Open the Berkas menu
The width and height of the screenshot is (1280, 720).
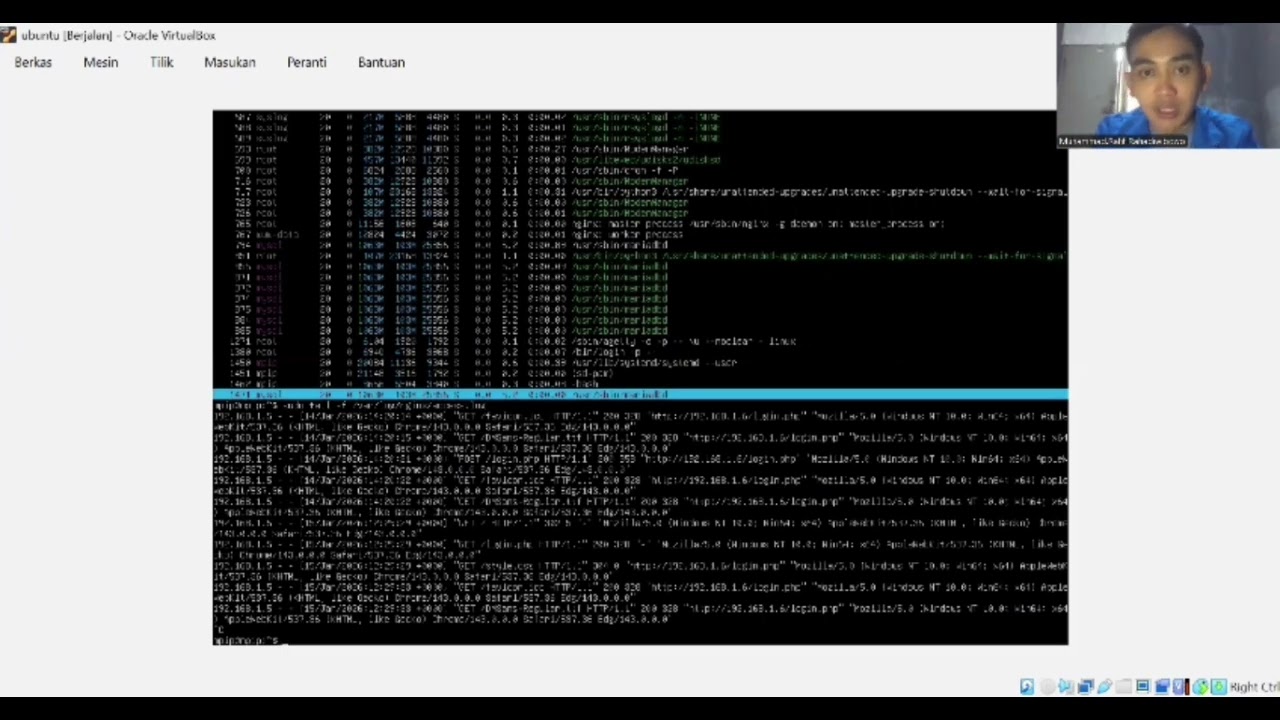point(33,62)
